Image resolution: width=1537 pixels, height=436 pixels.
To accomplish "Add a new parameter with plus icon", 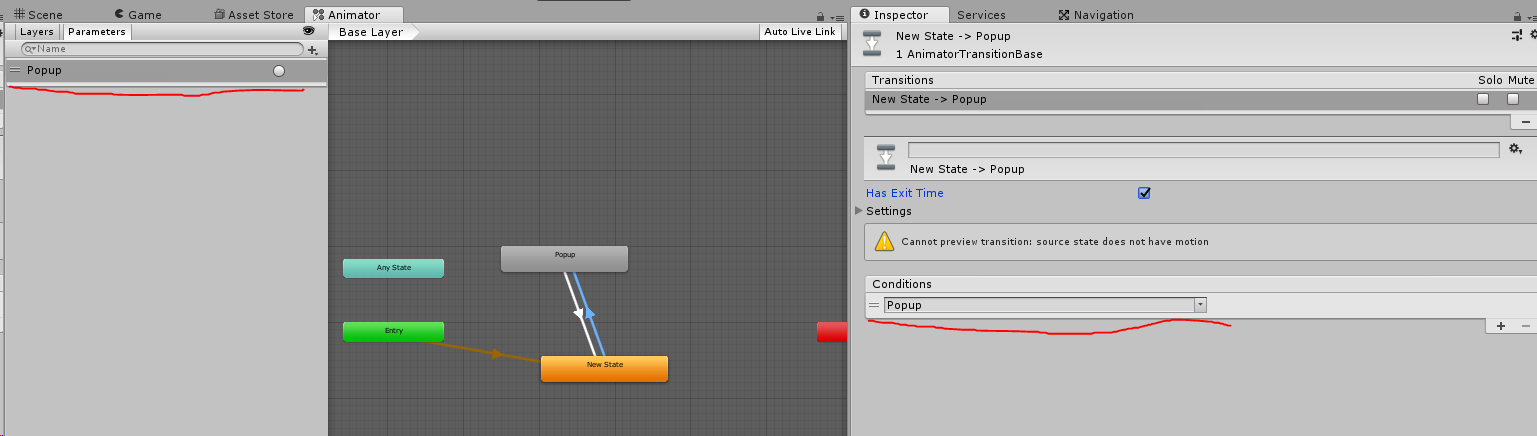I will [x=313, y=49].
